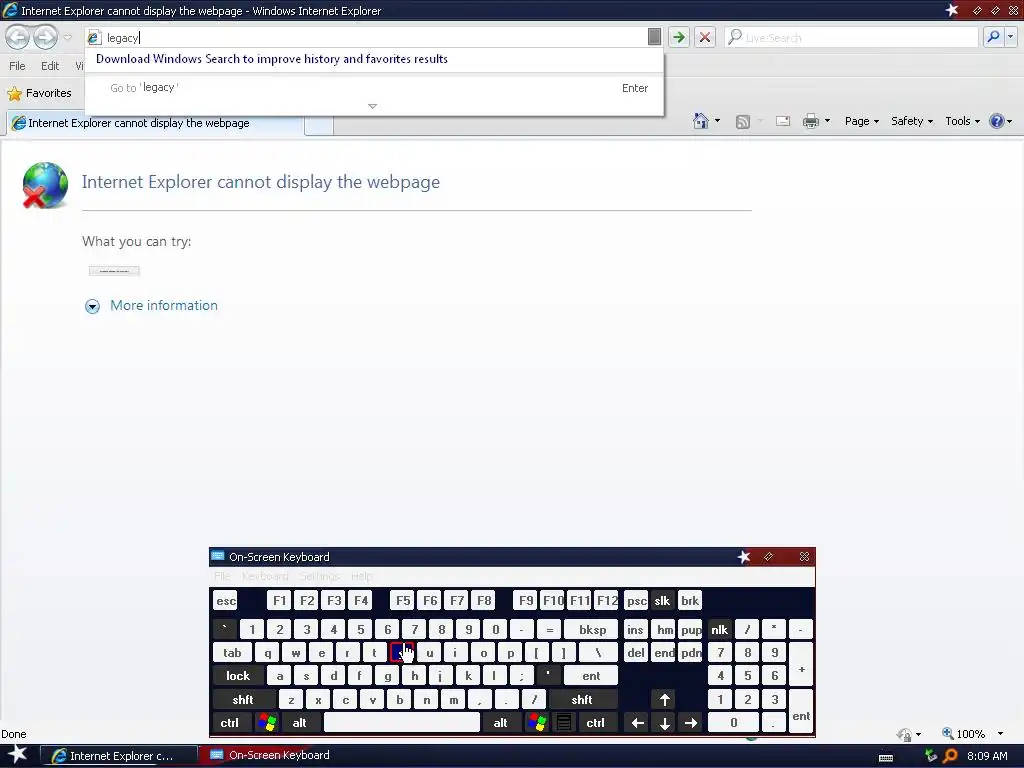Click the search magnifier button

click(x=993, y=37)
